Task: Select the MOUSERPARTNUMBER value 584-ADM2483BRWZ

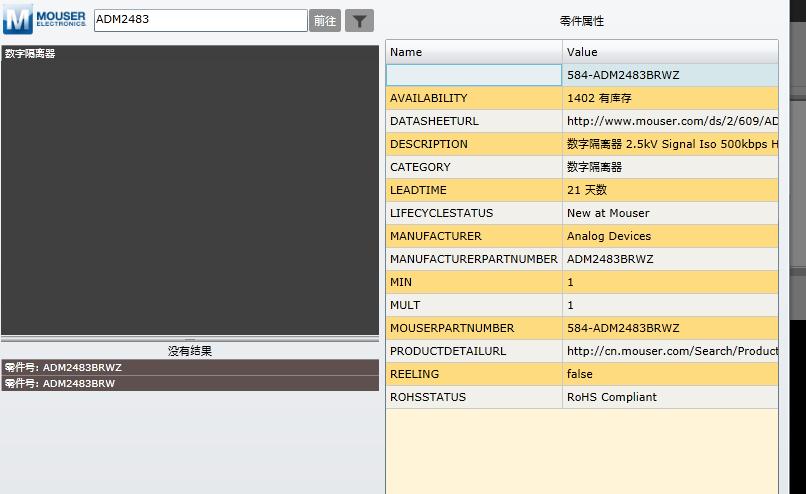Action: click(x=670, y=328)
